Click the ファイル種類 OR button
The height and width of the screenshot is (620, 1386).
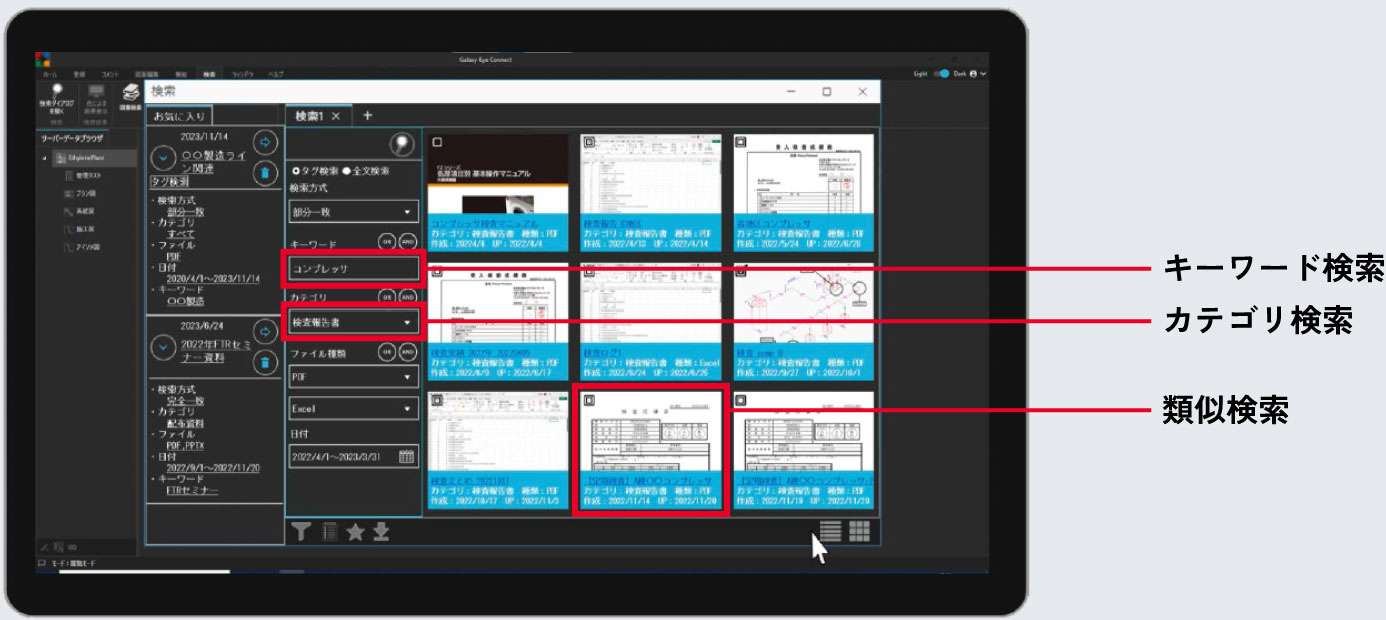[x=386, y=352]
